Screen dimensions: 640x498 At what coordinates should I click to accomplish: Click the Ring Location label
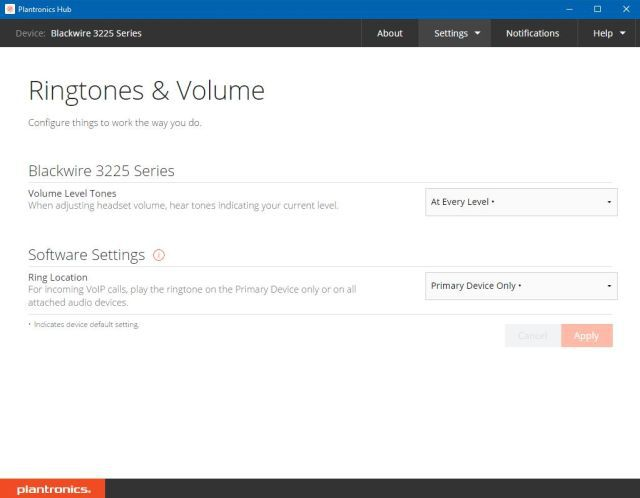pos(58,278)
